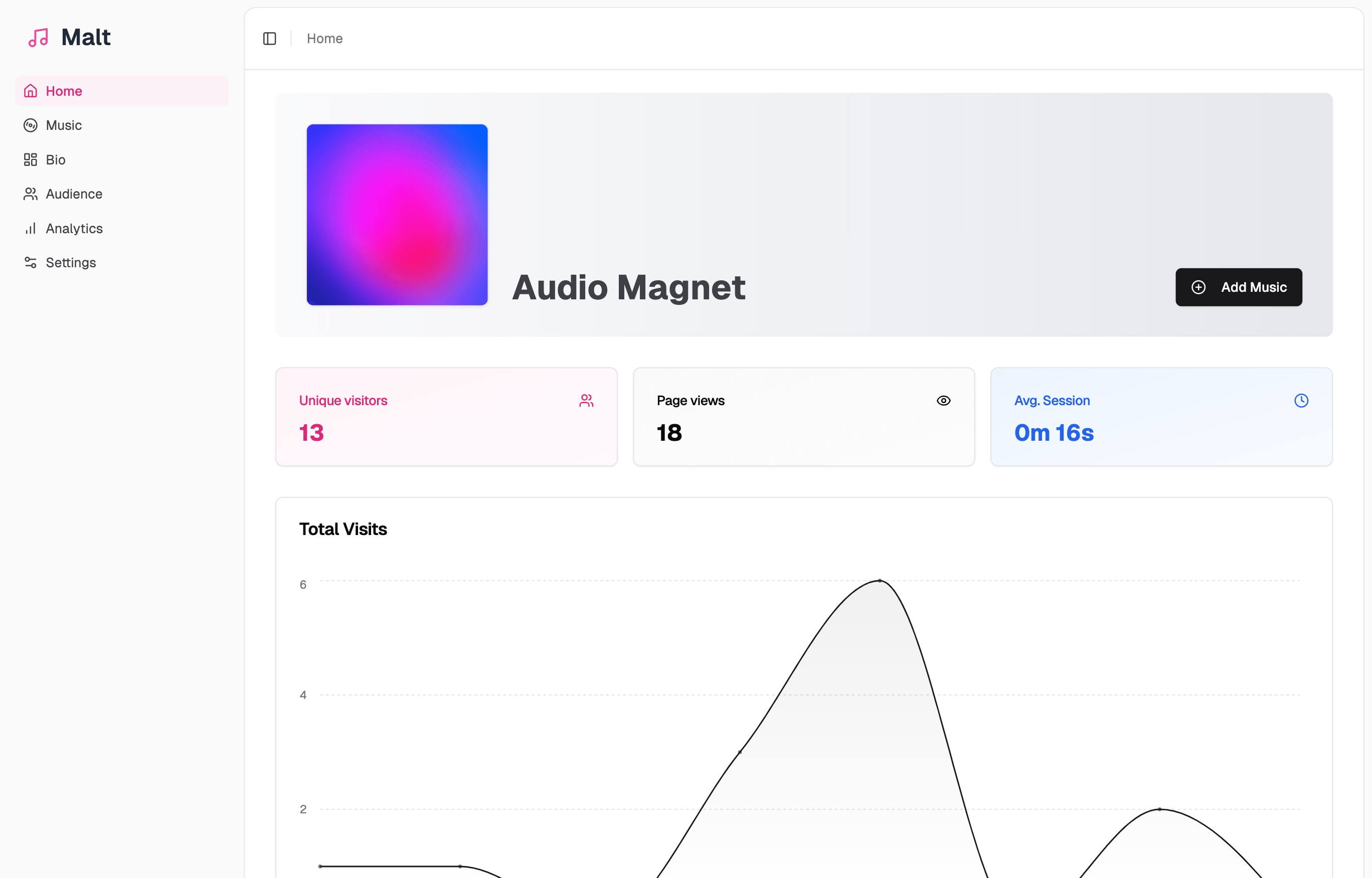
Task: Click the Unique visitors value 13
Action: [x=311, y=433]
